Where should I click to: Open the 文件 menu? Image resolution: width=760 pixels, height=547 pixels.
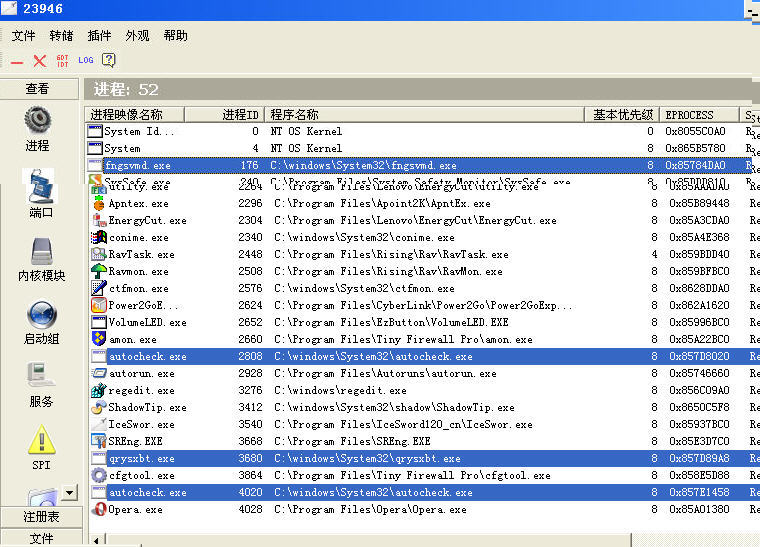pyautogui.click(x=23, y=35)
